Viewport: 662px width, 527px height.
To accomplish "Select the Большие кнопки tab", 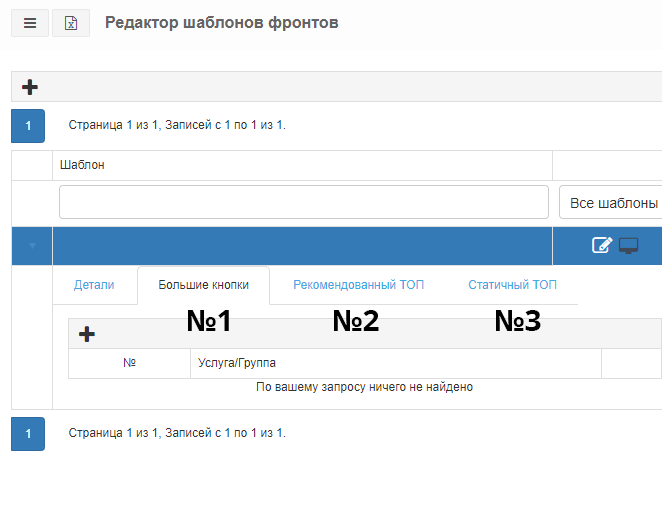I will (203, 285).
